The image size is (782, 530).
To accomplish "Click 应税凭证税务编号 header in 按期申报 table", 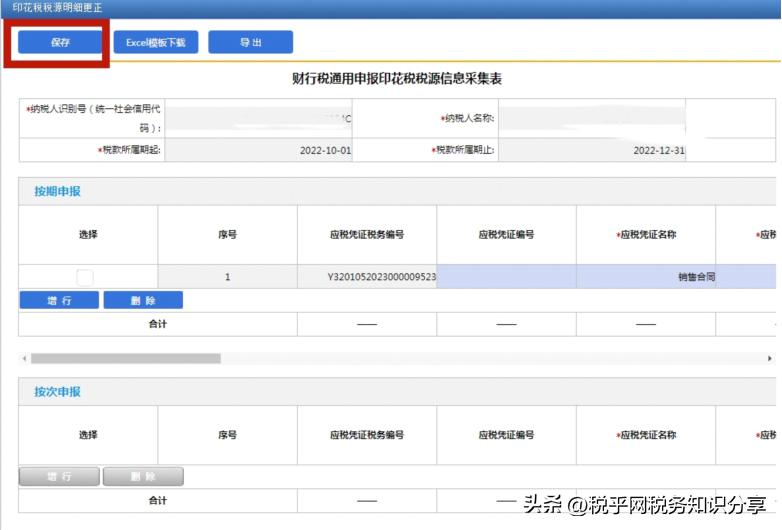I will 367,234.
